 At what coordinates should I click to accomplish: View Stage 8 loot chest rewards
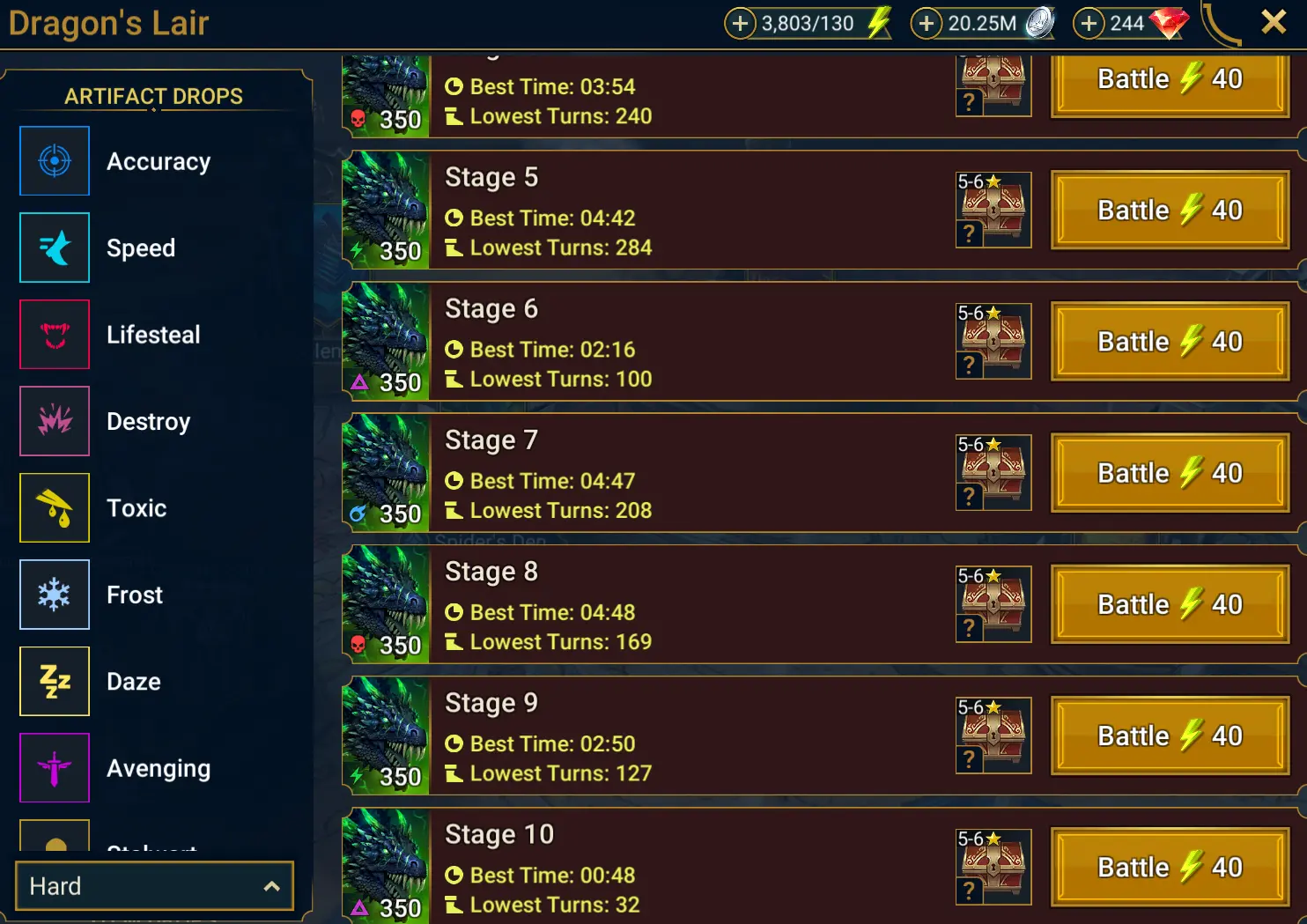pyautogui.click(x=993, y=603)
